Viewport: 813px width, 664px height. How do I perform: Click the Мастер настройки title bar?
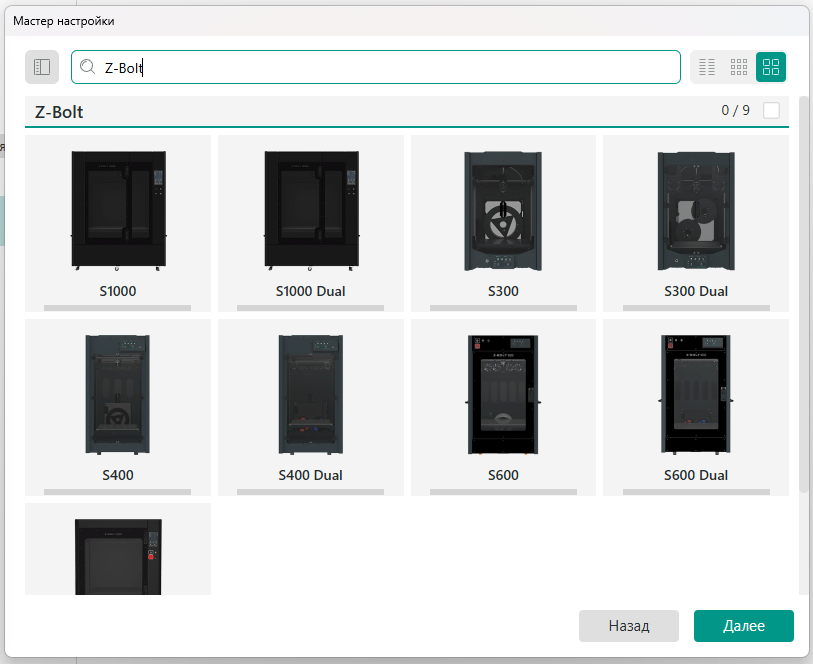[407, 21]
